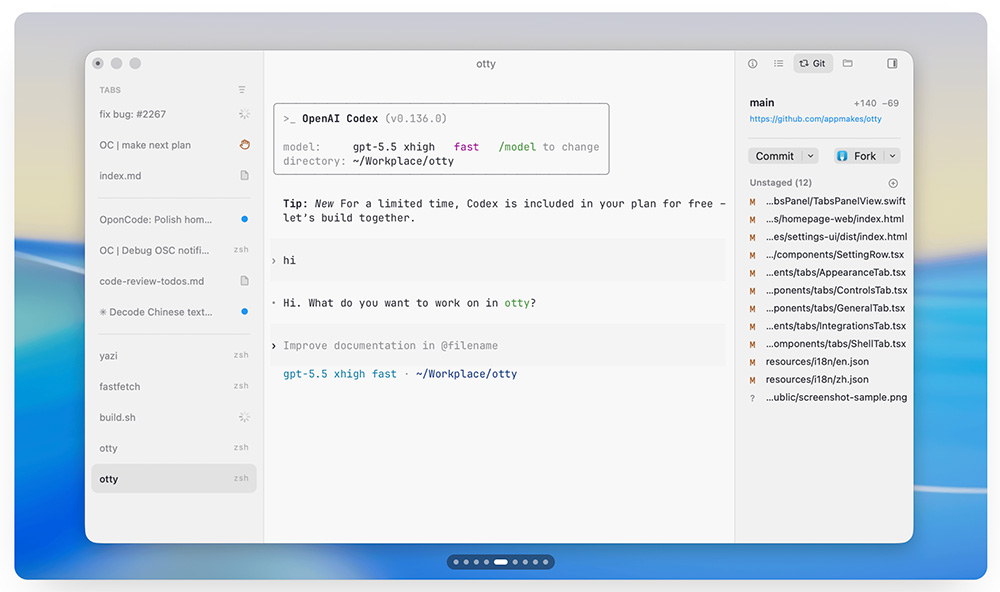This screenshot has height=592, width=1000.
Task: Expand the Commit dropdown arrow
Action: coord(811,156)
